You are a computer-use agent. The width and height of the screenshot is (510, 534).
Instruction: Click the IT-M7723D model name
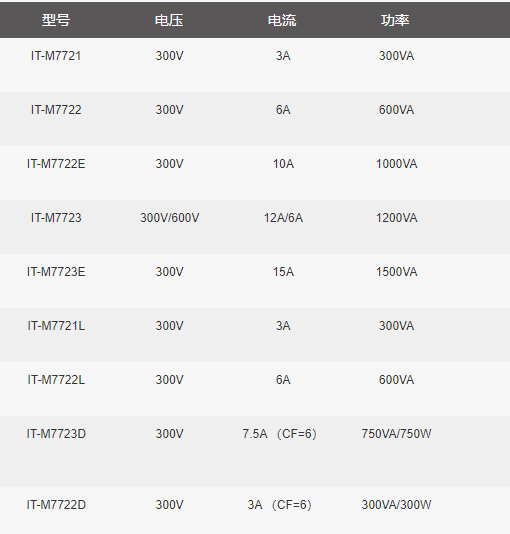coord(56,434)
